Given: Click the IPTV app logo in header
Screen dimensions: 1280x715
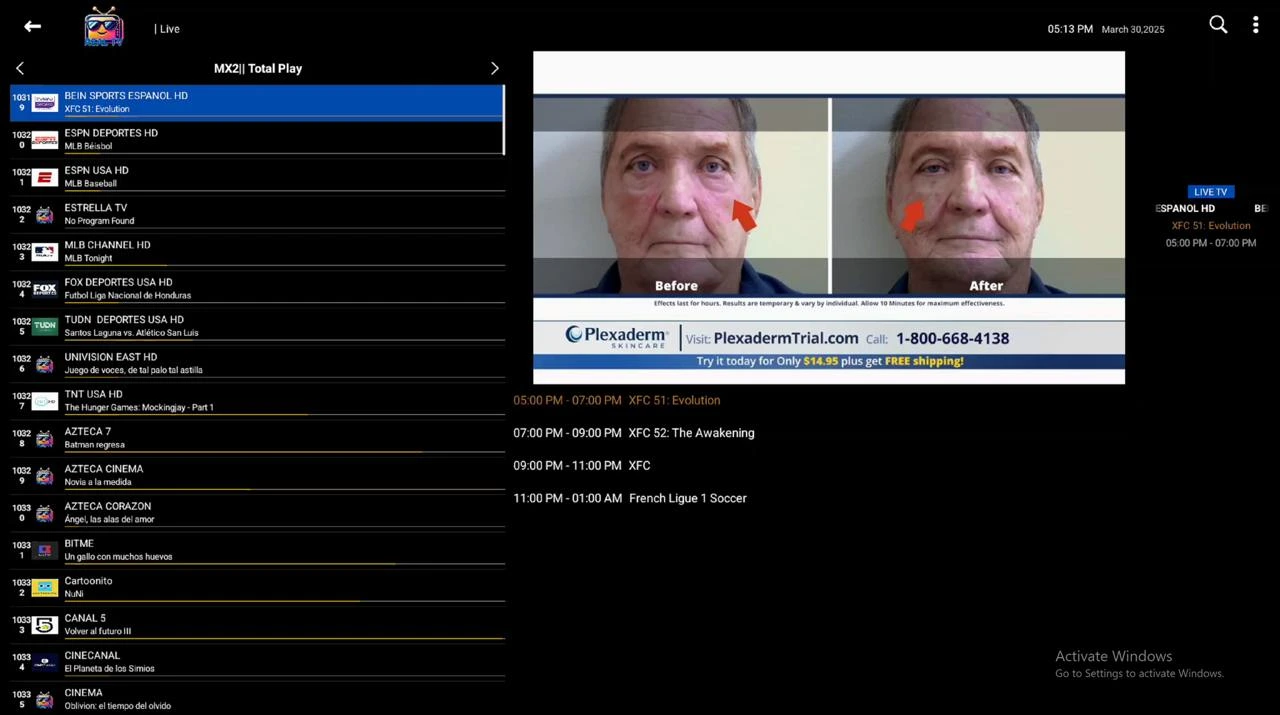Looking at the screenshot, I should 104,27.
